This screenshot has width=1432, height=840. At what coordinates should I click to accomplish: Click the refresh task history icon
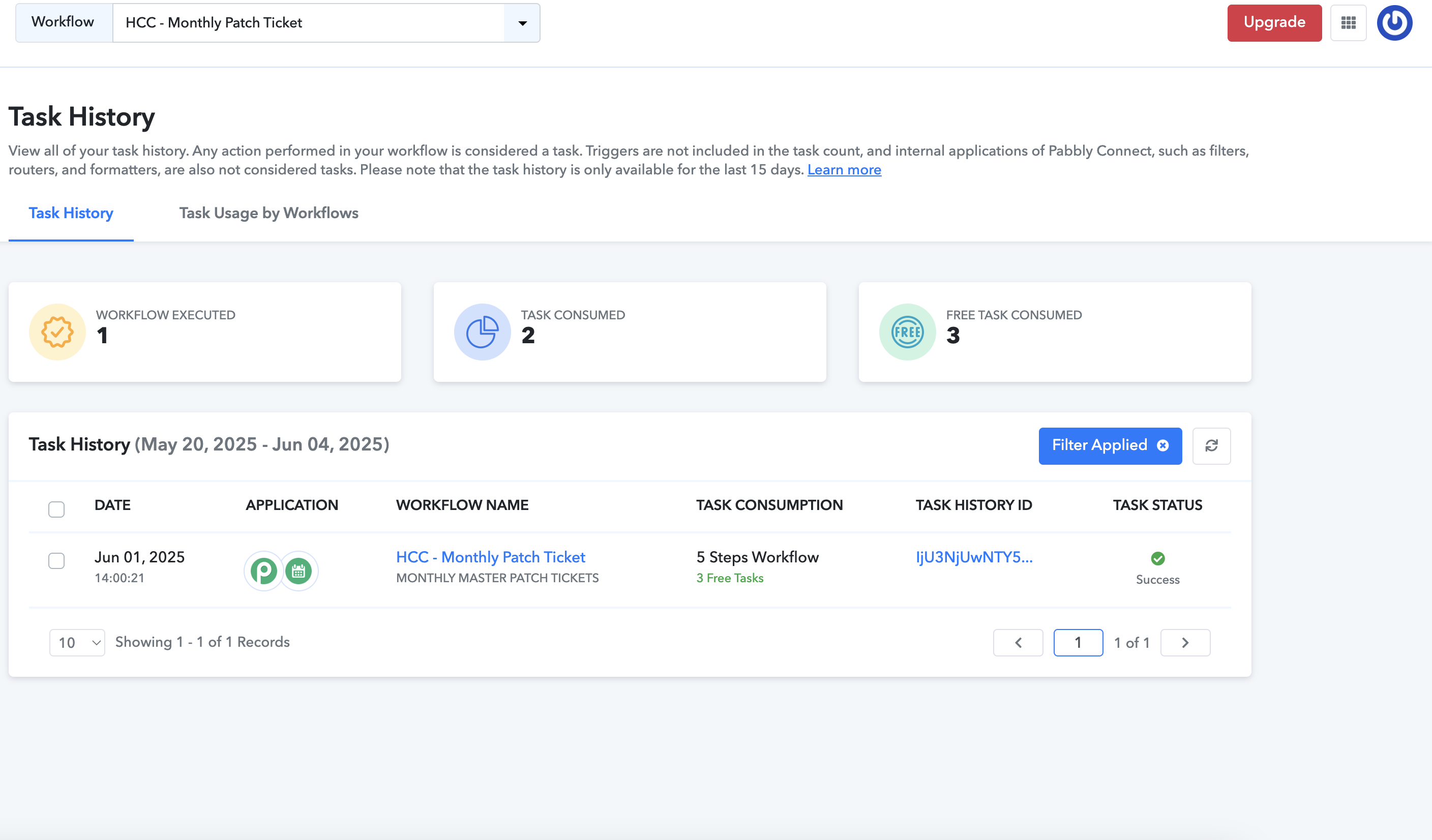click(1211, 445)
